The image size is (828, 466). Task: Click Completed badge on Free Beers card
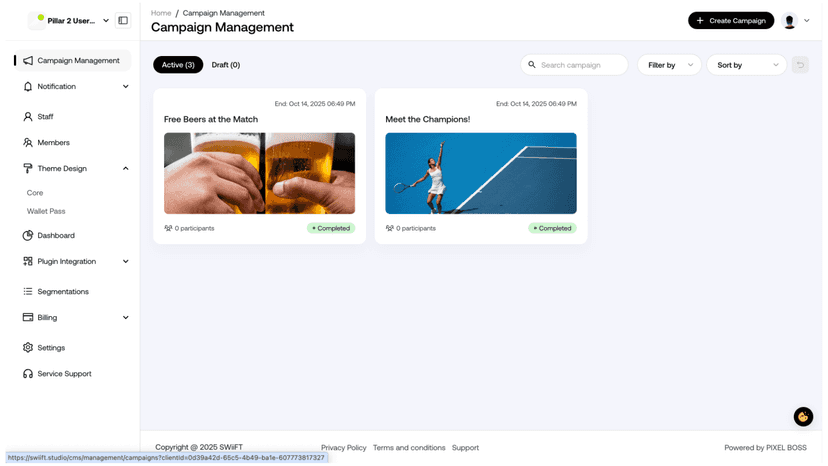coord(331,229)
